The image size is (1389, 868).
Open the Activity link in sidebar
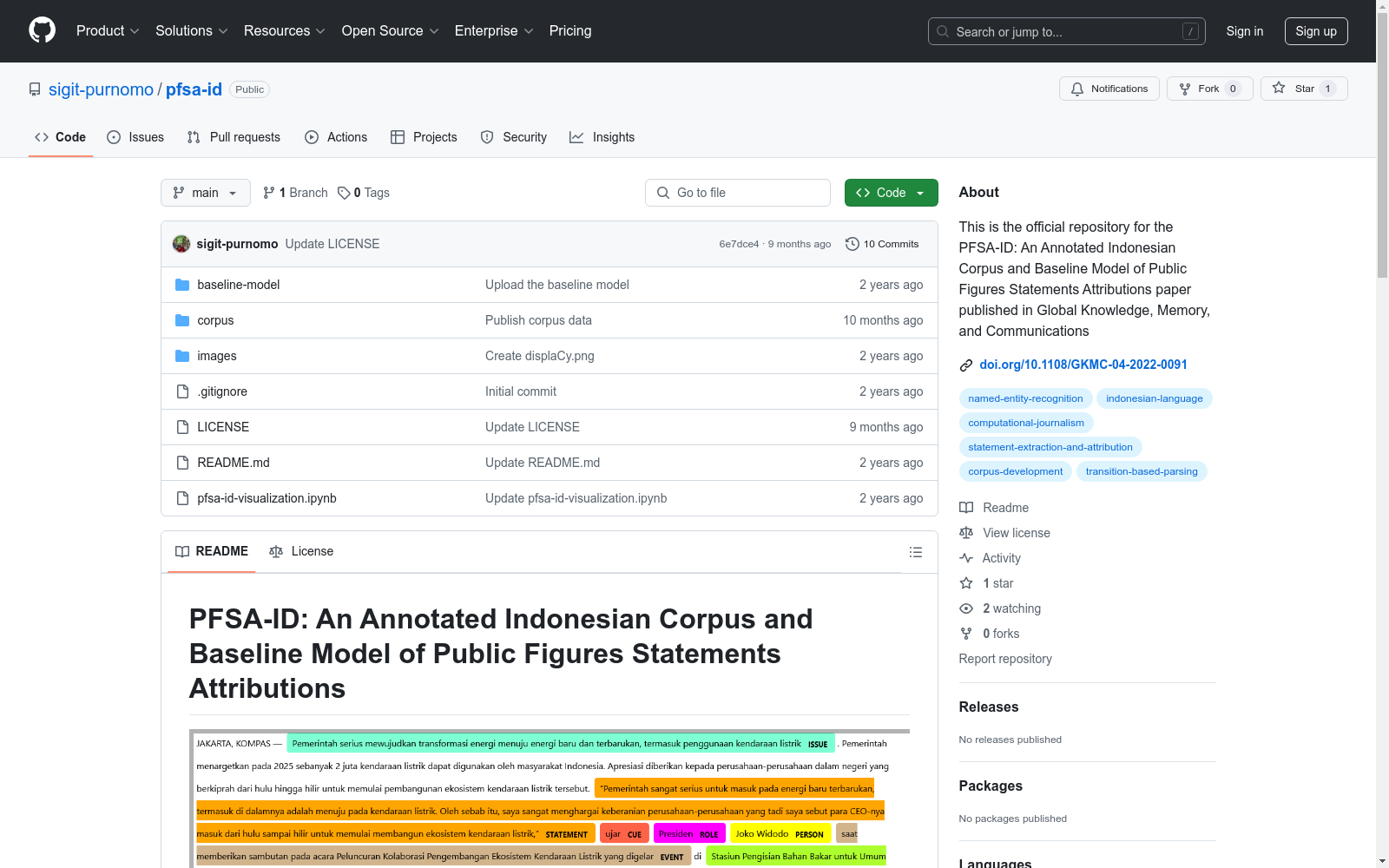990,558
